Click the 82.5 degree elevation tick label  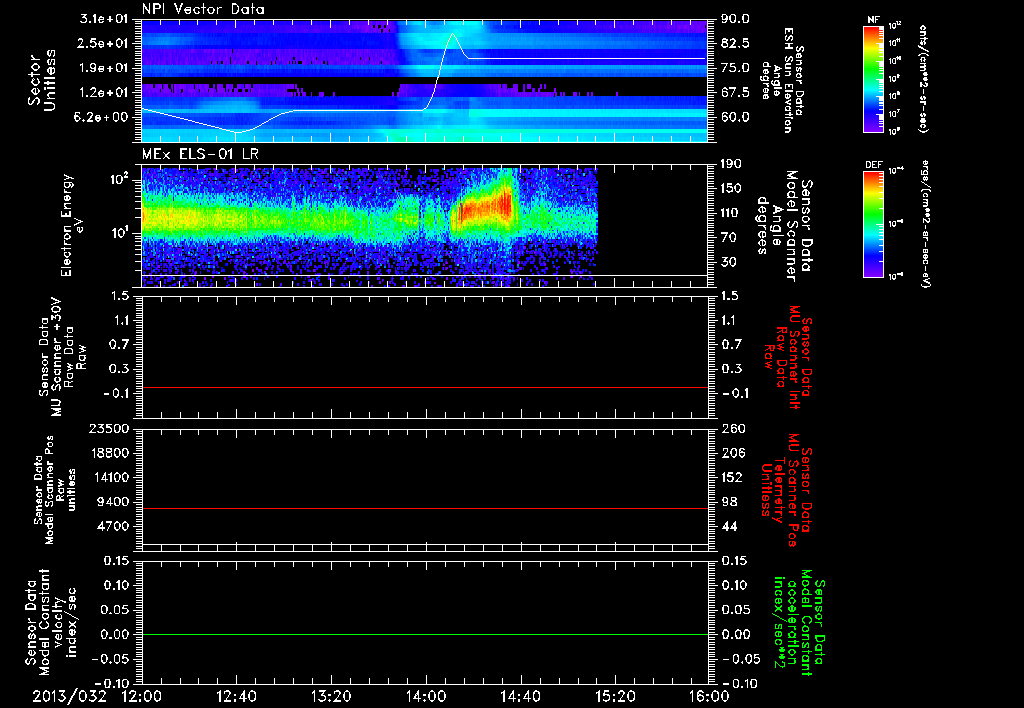(x=735, y=43)
